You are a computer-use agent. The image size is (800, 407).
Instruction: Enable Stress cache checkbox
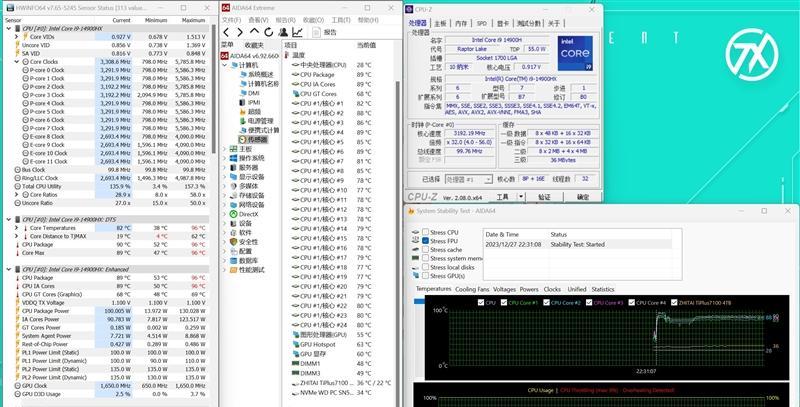tap(425, 249)
